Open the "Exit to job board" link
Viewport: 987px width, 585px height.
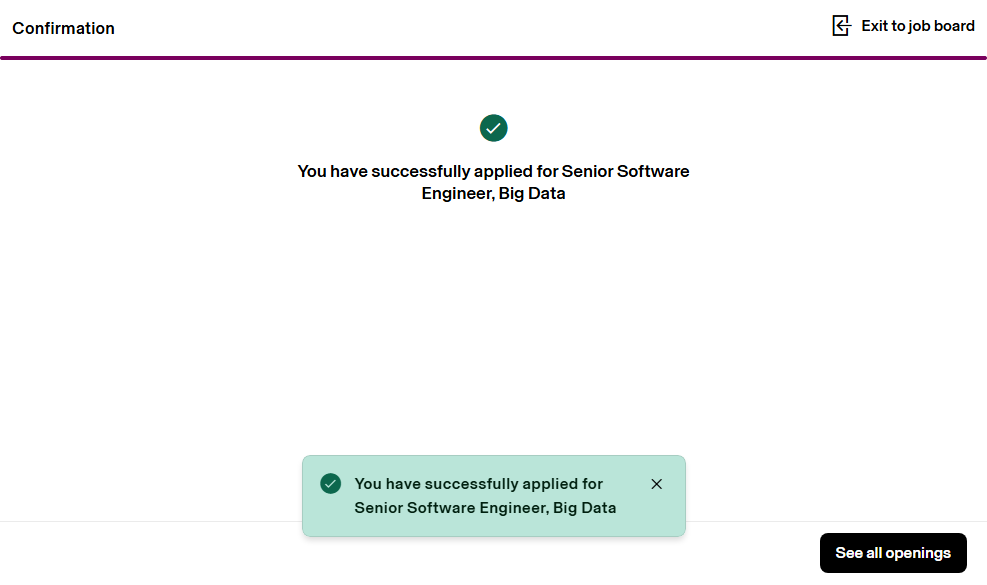pyautogui.click(x=917, y=26)
